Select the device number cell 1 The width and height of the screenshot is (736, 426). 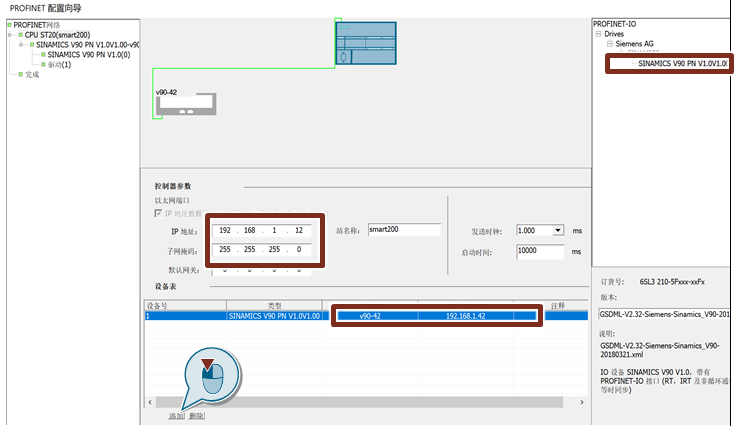pos(185,316)
